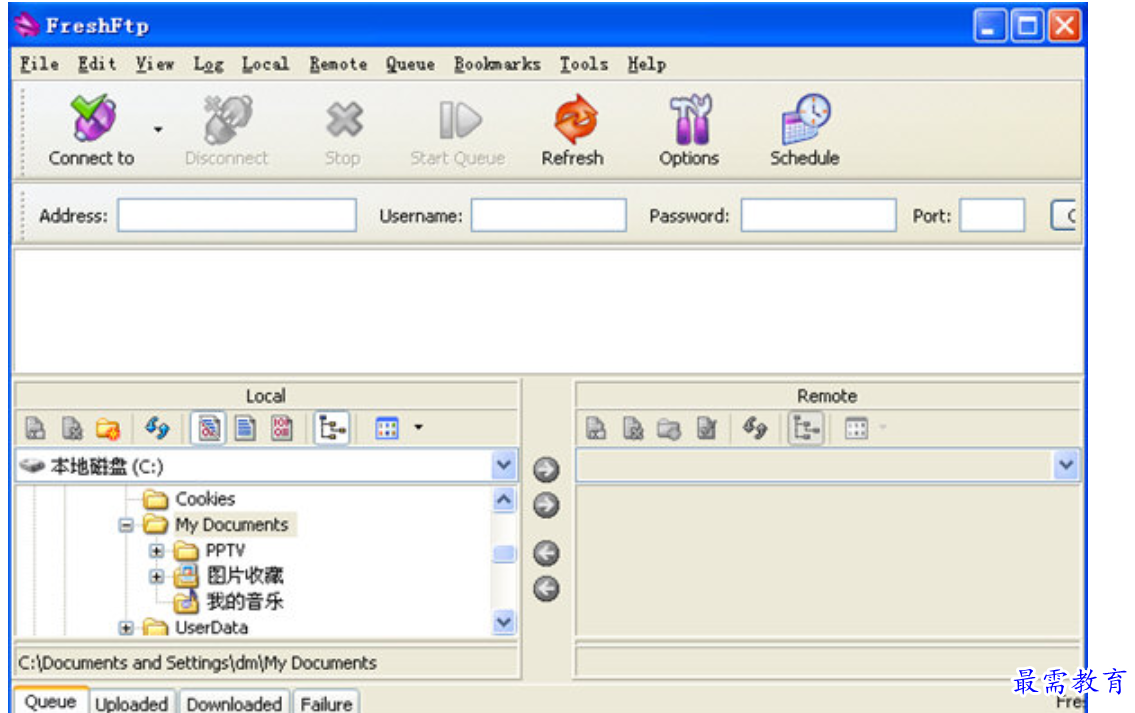Screen dimensions: 1135x713
Task: Switch to the Failure tab
Action: [x=326, y=702]
